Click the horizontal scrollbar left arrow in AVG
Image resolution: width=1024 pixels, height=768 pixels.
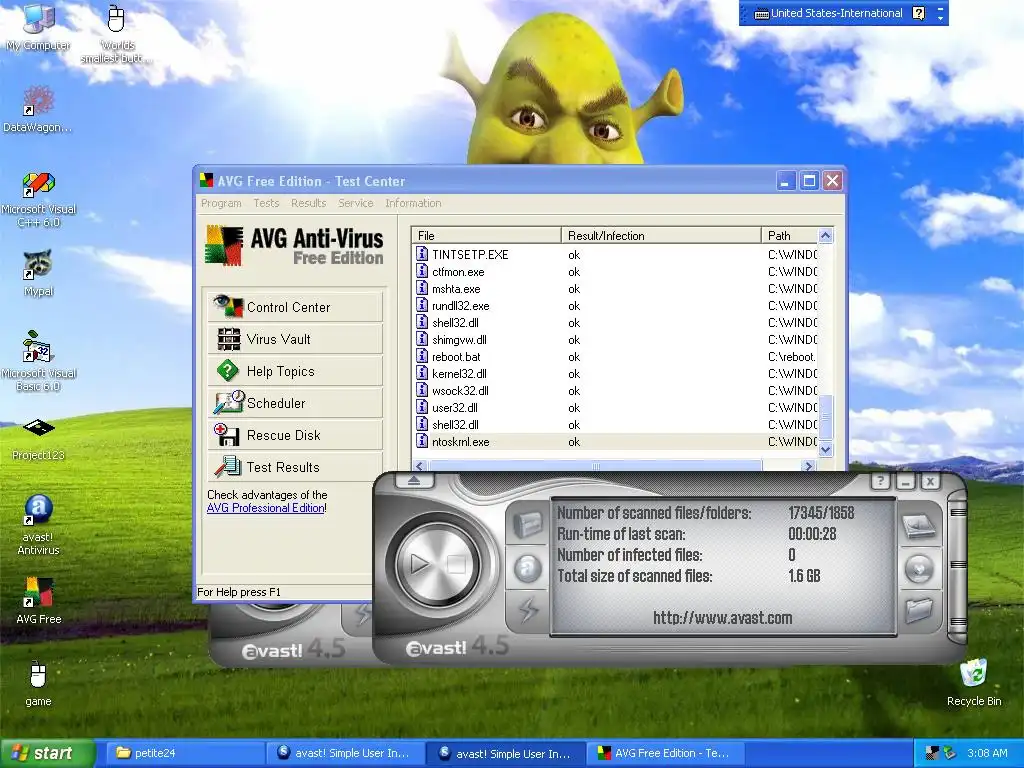pyautogui.click(x=420, y=466)
